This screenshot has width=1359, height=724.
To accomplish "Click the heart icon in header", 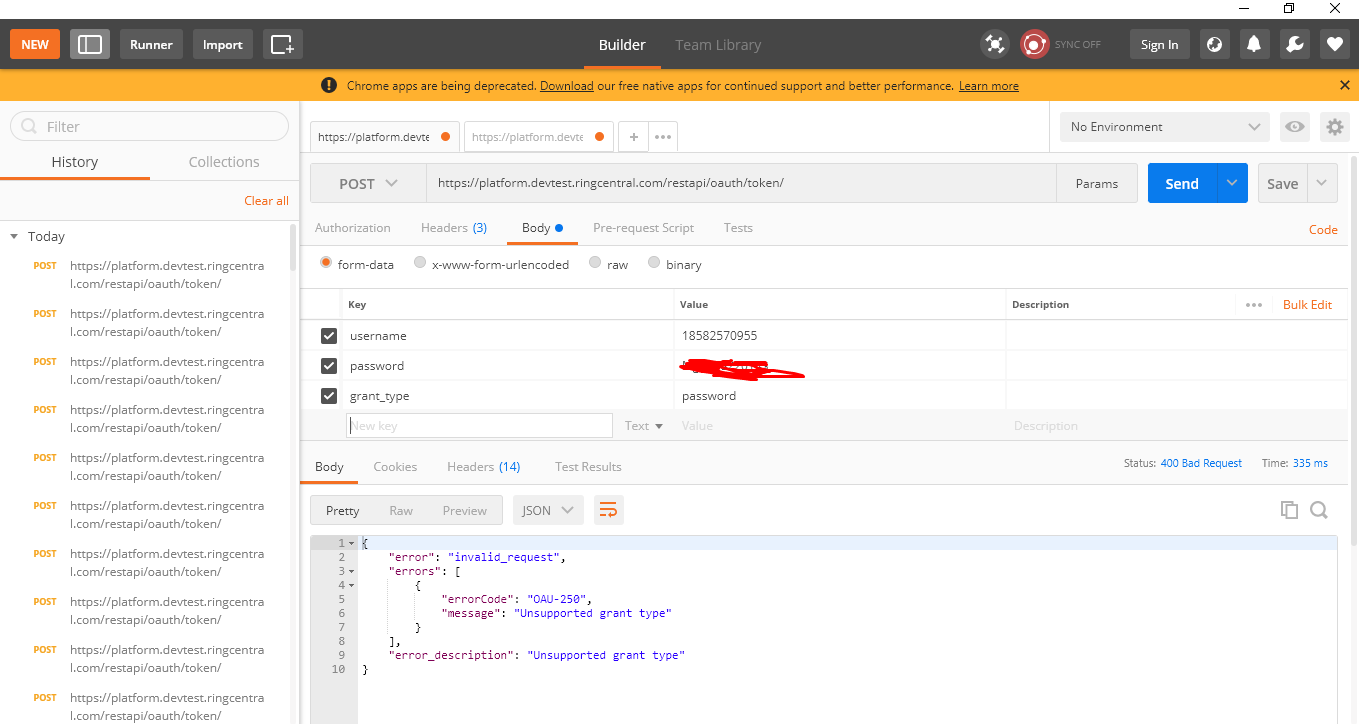I will pos(1334,44).
